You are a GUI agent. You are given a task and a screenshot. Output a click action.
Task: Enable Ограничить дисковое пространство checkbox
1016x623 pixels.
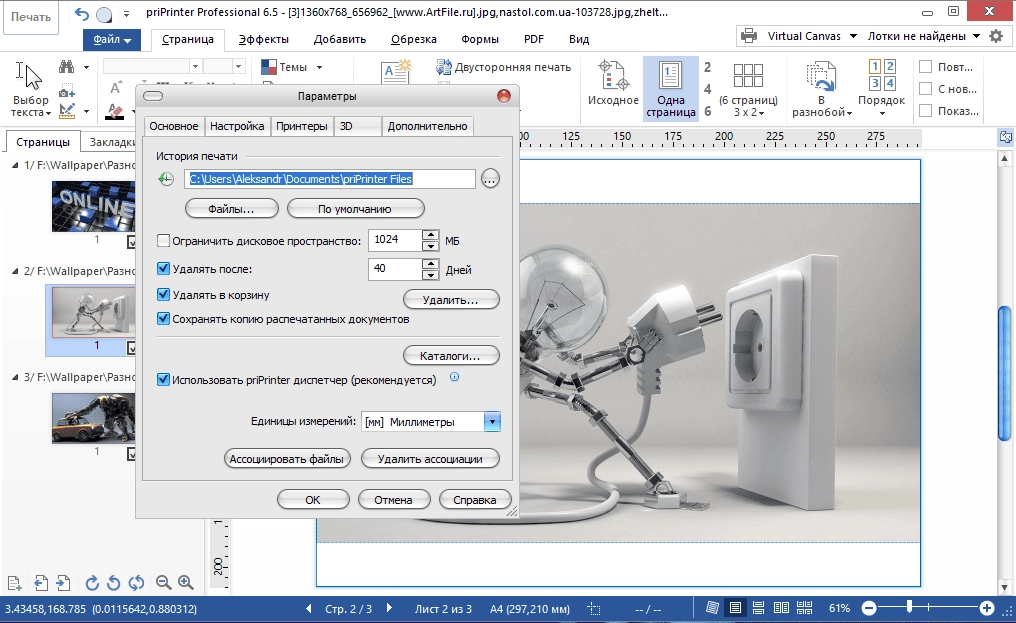coord(163,241)
